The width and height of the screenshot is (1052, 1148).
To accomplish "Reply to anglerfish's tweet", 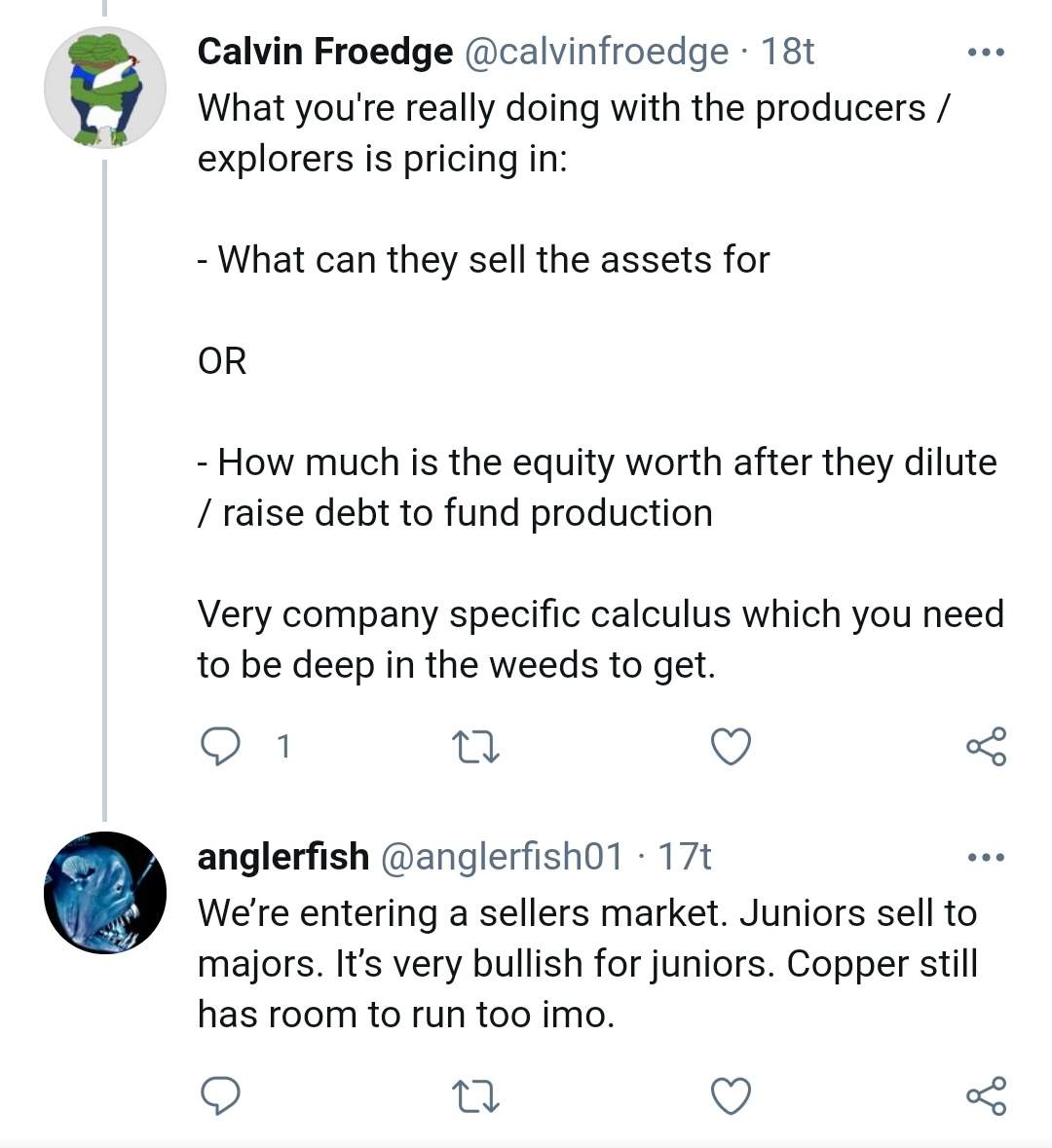I will [220, 1096].
